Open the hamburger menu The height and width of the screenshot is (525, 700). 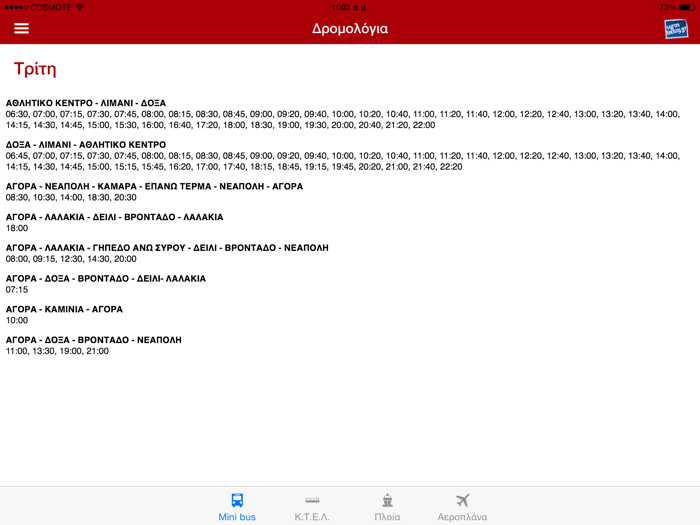click(21, 29)
